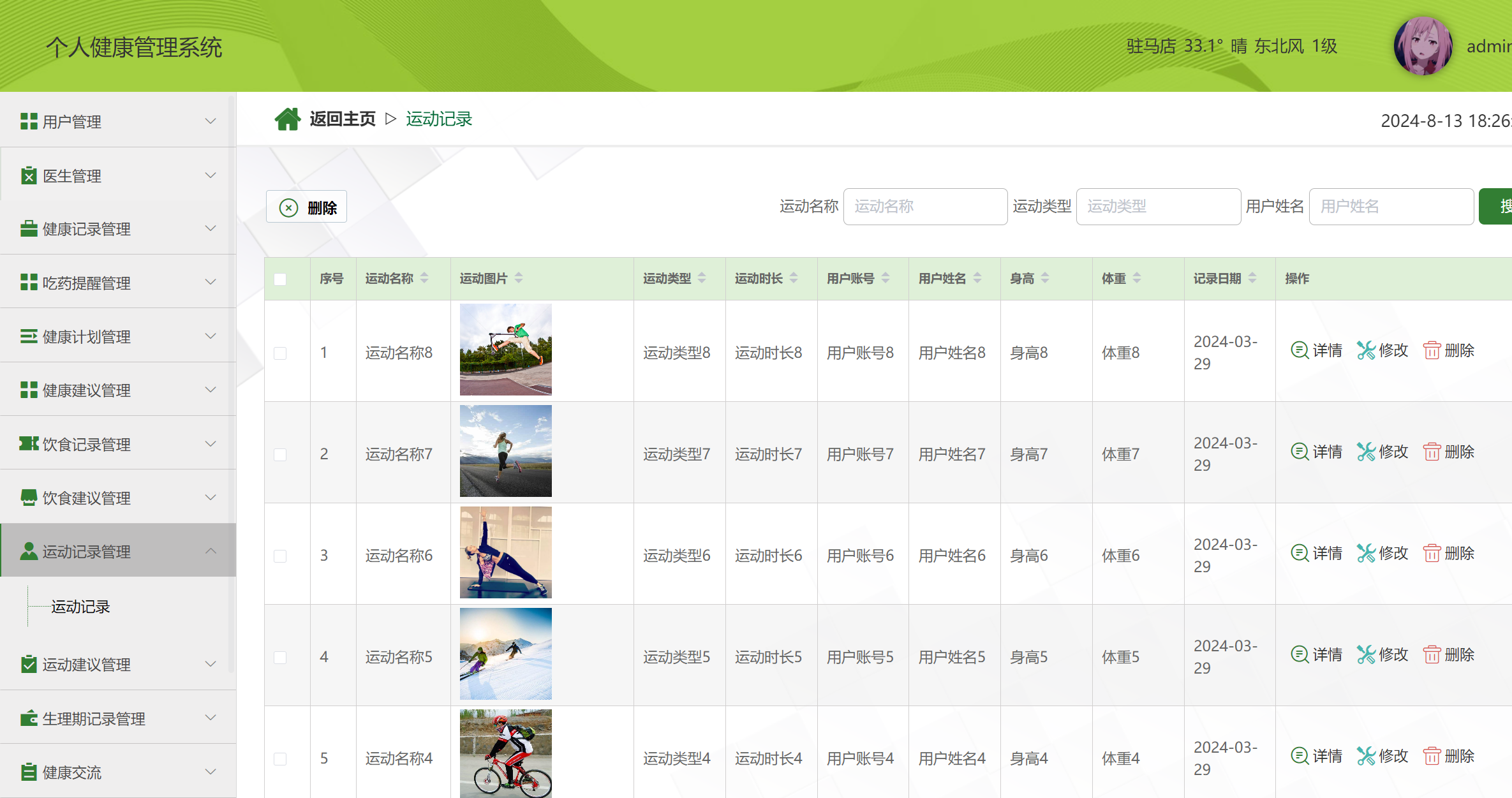Select the 运动记录管理 person icon in sidebar
Image resolution: width=1512 pixels, height=798 pixels.
pyautogui.click(x=29, y=550)
